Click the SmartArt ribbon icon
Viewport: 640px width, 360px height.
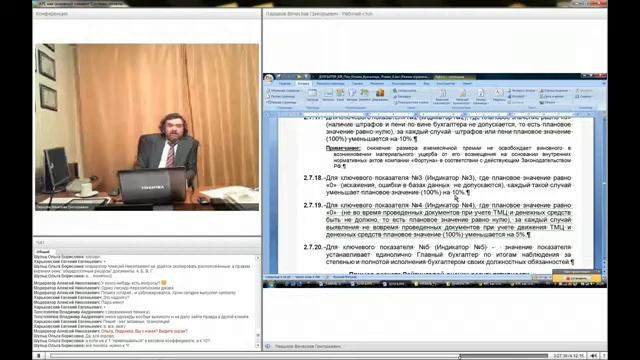click(x=364, y=96)
